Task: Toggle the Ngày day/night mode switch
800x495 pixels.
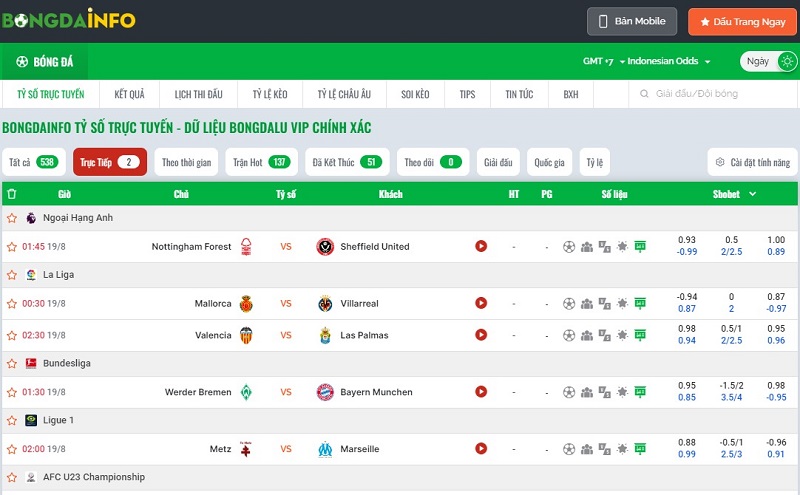Action: tap(768, 61)
